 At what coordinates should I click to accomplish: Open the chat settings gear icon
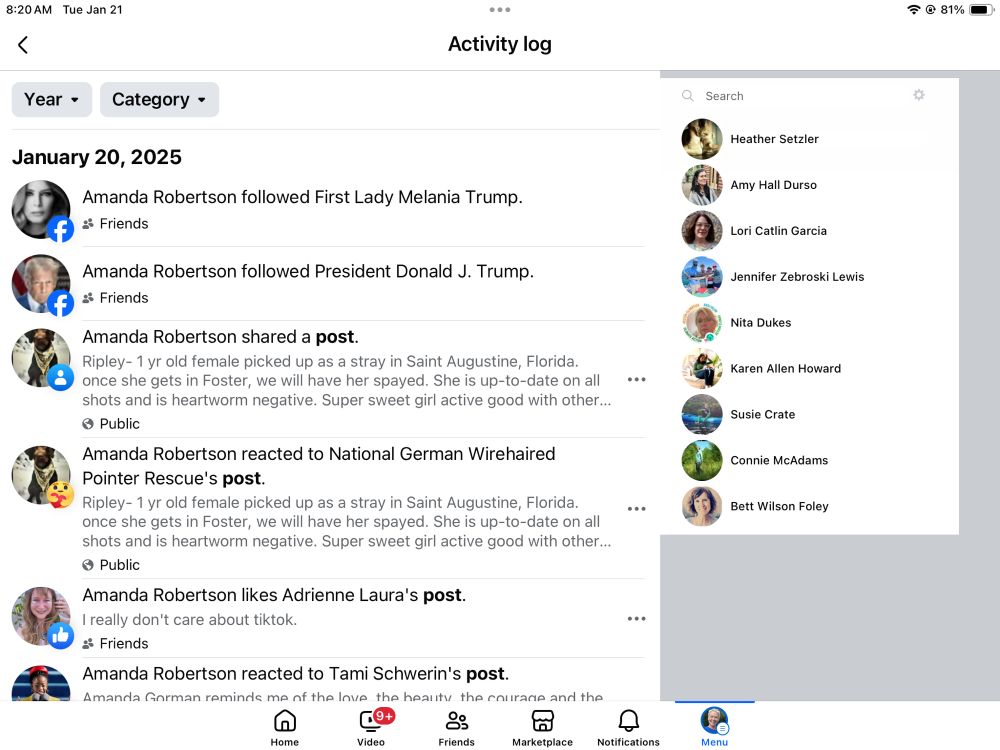(918, 95)
